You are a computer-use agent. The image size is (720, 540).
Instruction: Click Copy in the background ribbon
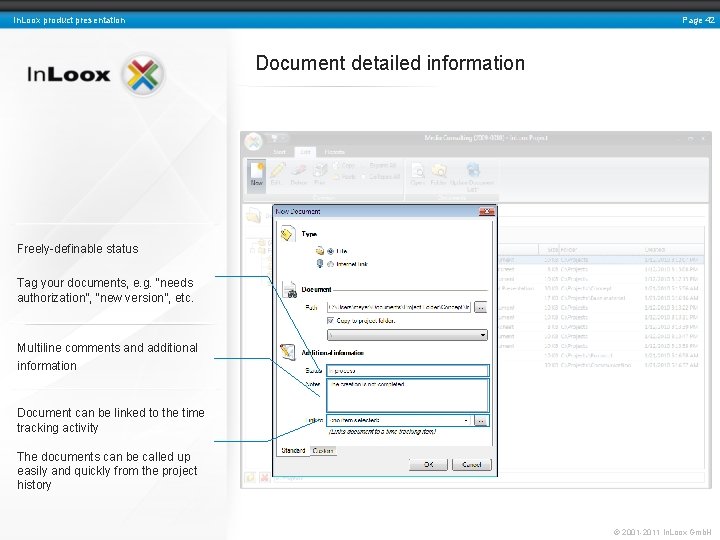(x=344, y=165)
